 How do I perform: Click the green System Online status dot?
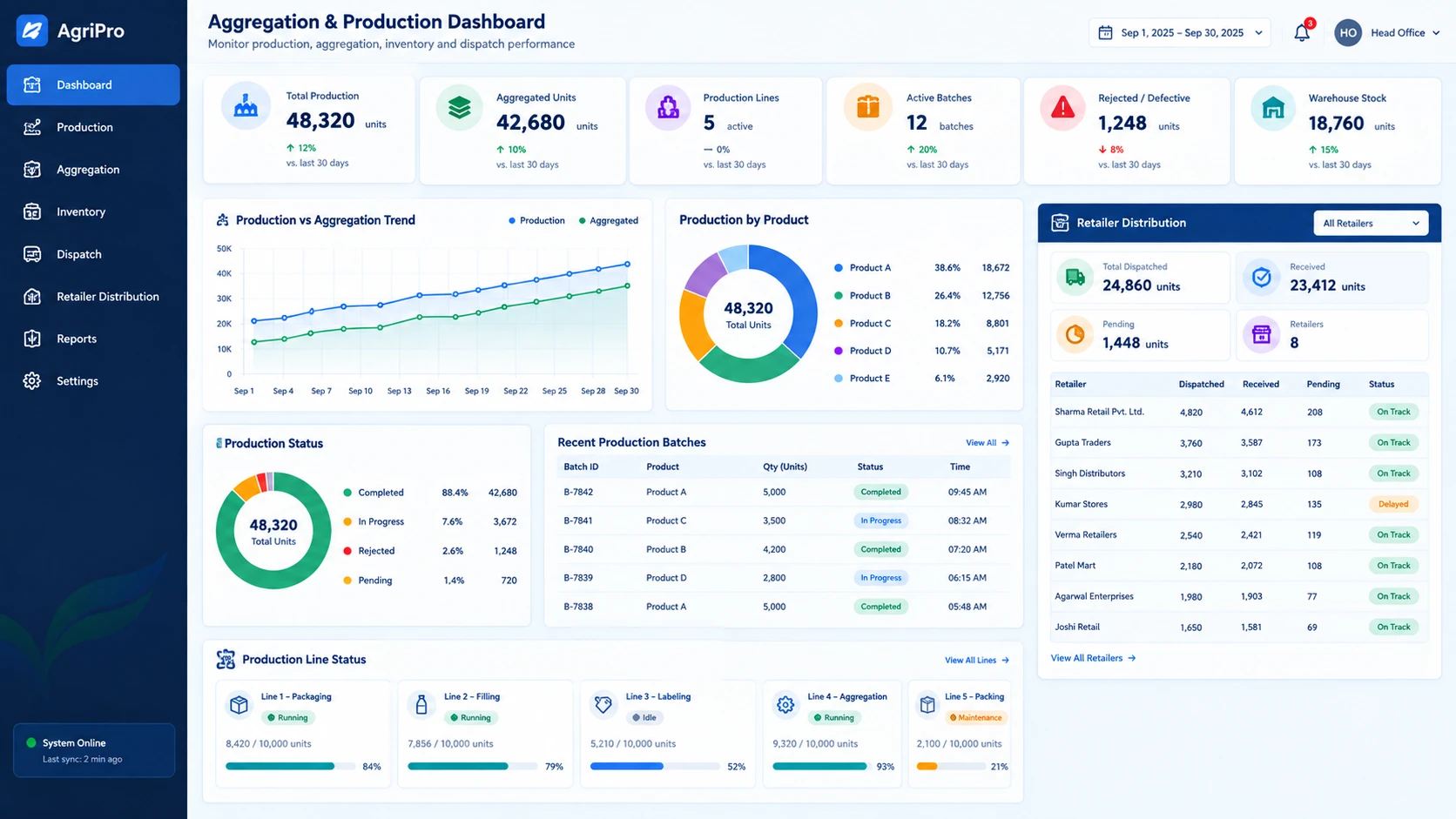[x=31, y=742]
